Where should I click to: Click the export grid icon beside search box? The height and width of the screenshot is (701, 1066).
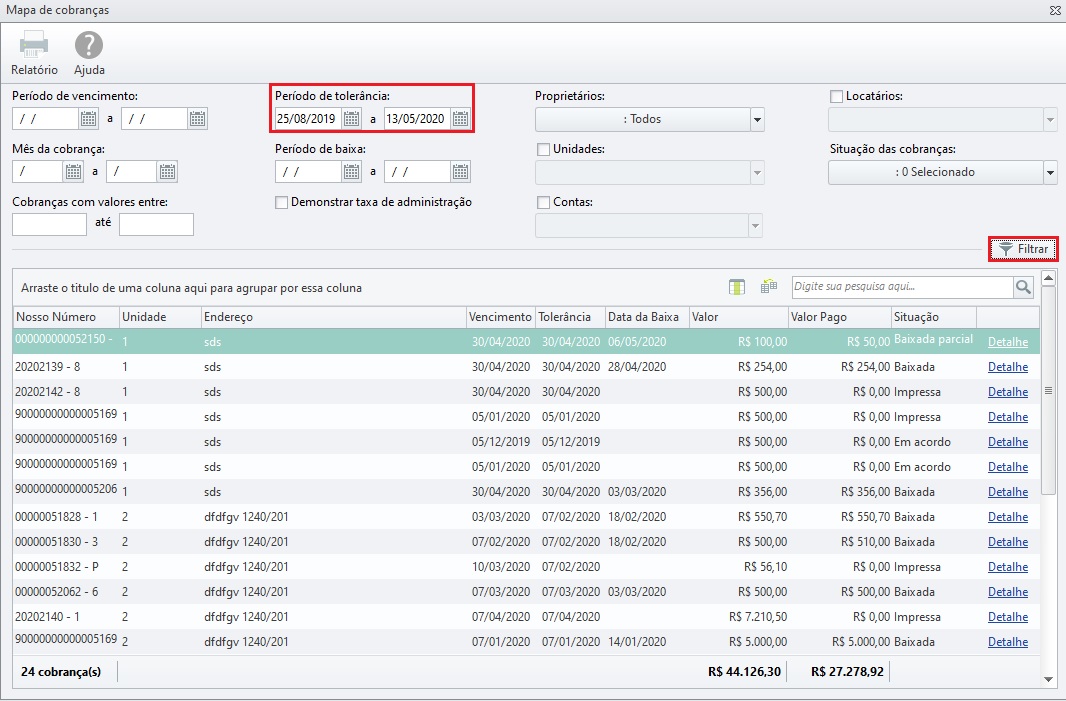pos(769,287)
